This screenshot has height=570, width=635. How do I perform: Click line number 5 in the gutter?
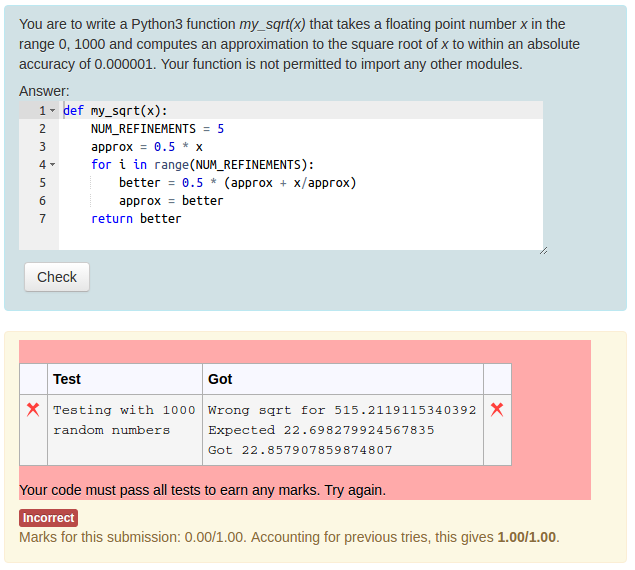[x=42, y=183]
